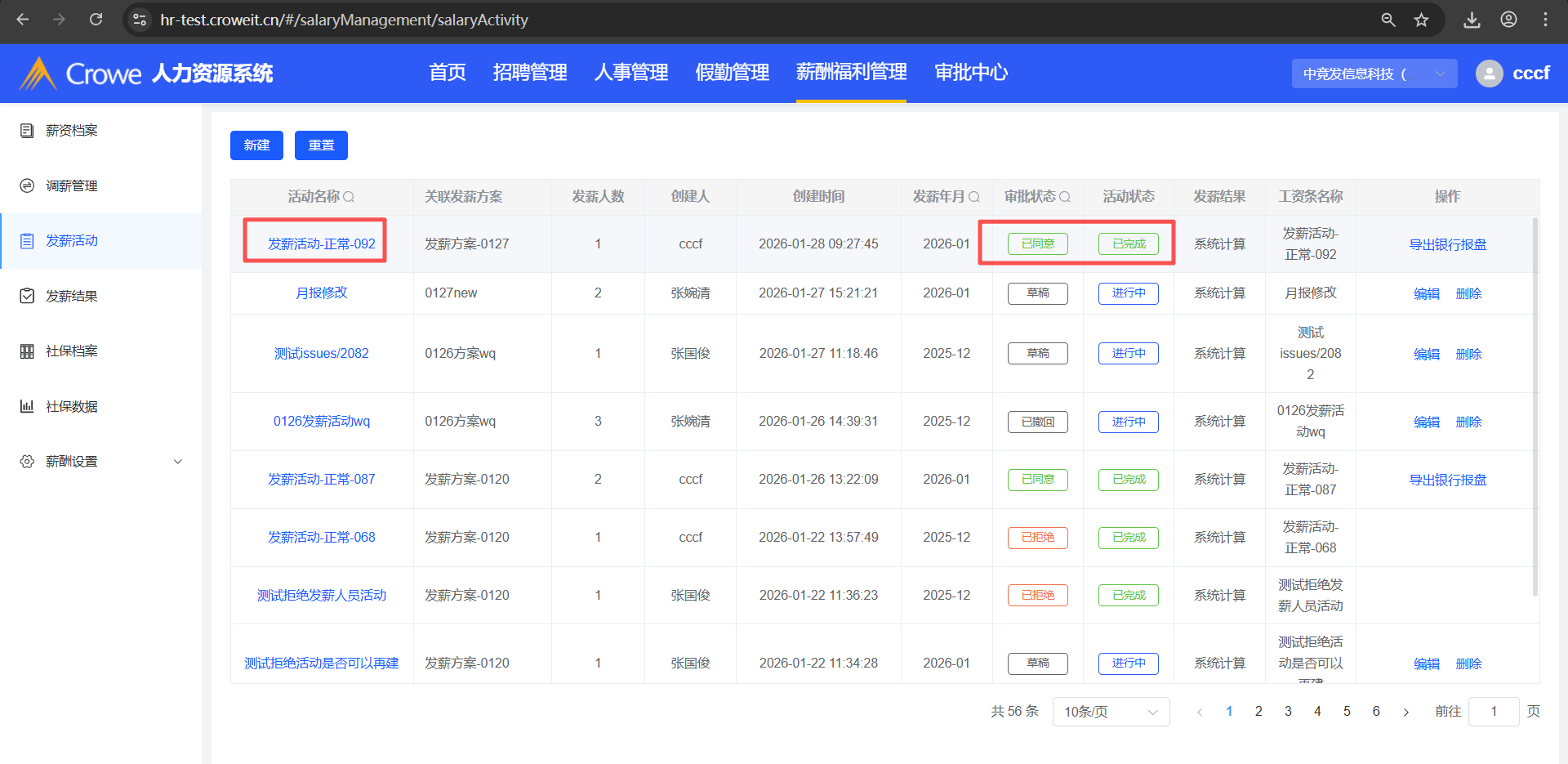Open the 10条/页 page size dropdown

(1111, 712)
